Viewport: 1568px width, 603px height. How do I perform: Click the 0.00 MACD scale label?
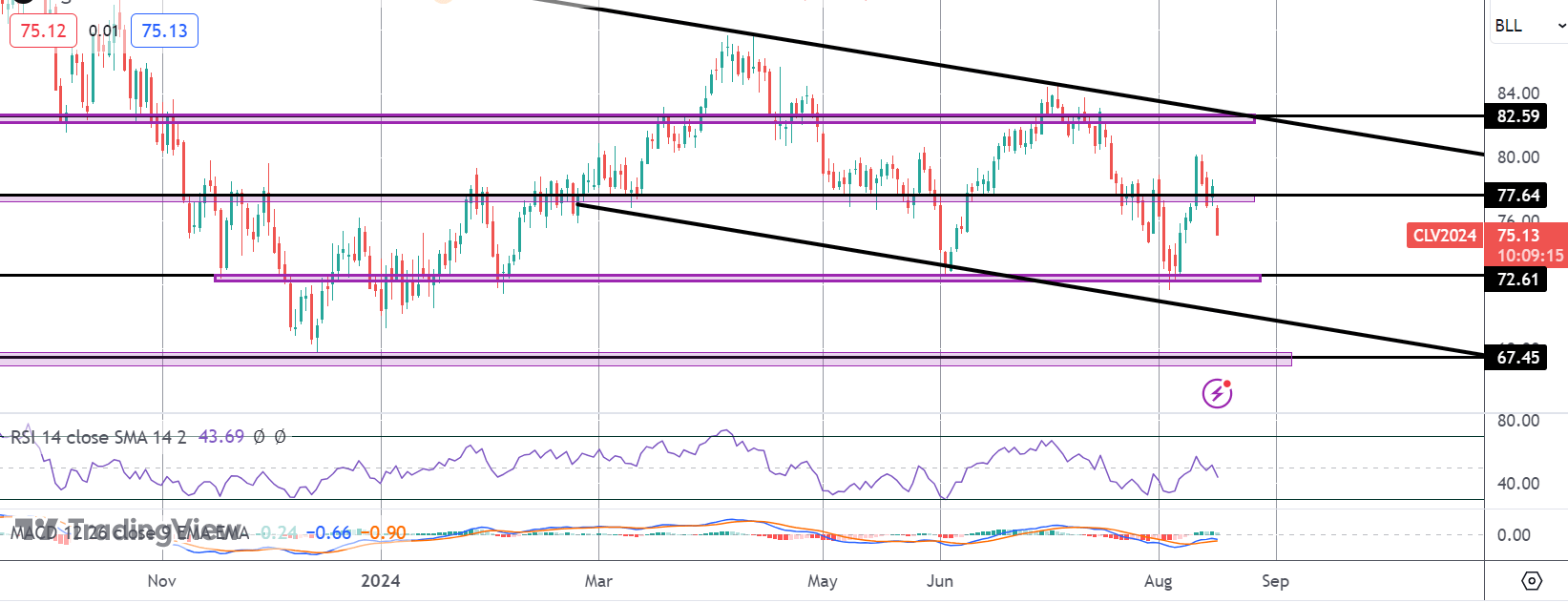point(1515,535)
